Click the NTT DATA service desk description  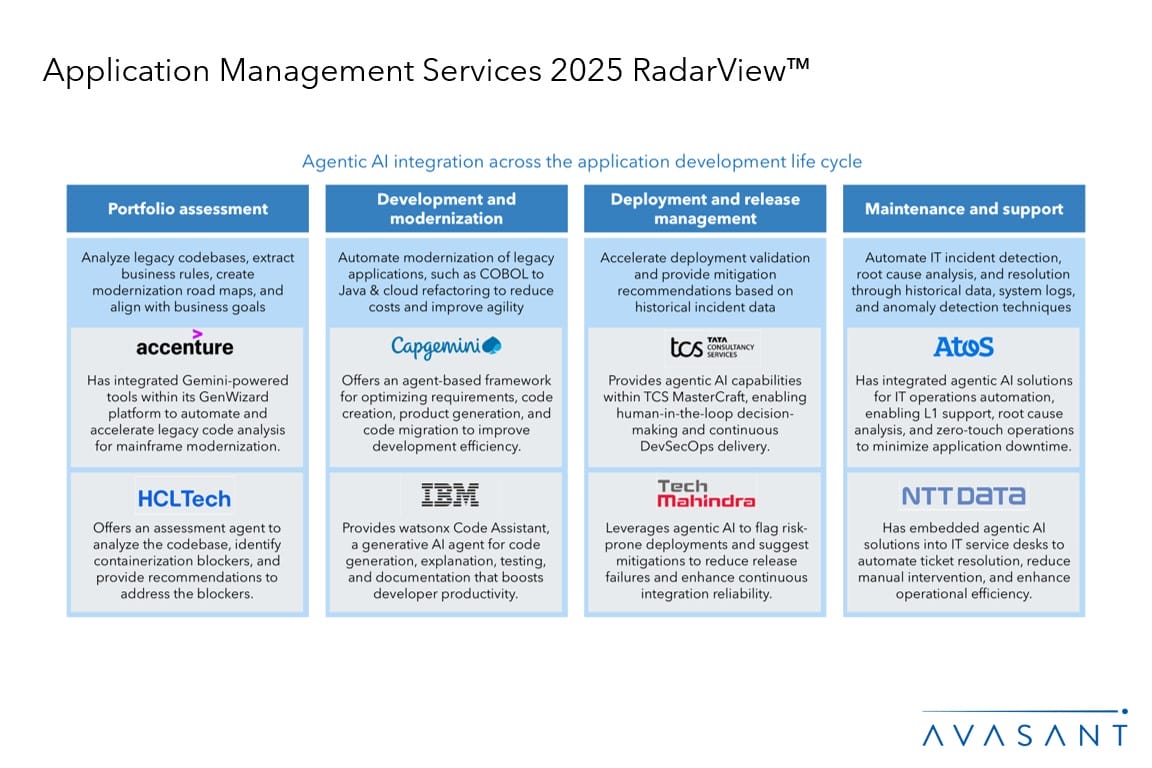963,561
